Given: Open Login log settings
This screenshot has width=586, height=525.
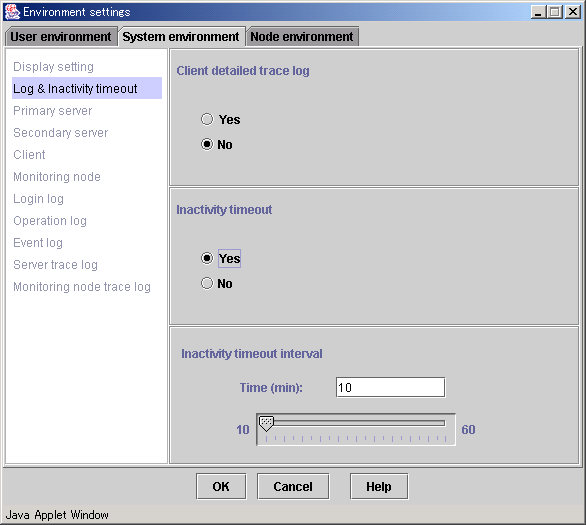Looking at the screenshot, I should tap(38, 199).
